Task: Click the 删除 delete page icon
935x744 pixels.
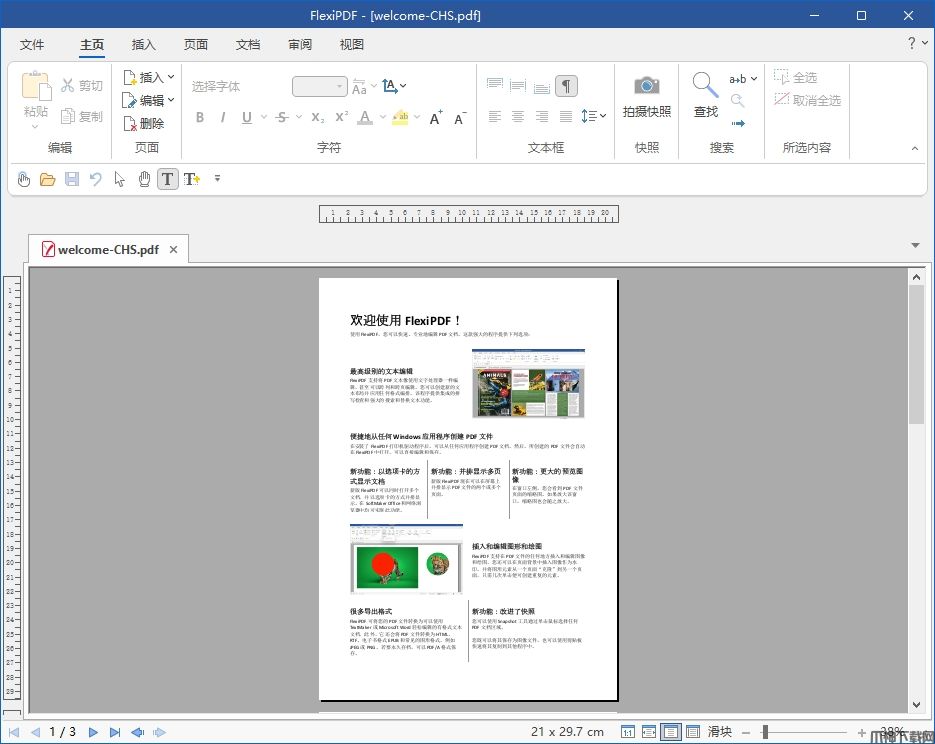Action: click(x=131, y=123)
